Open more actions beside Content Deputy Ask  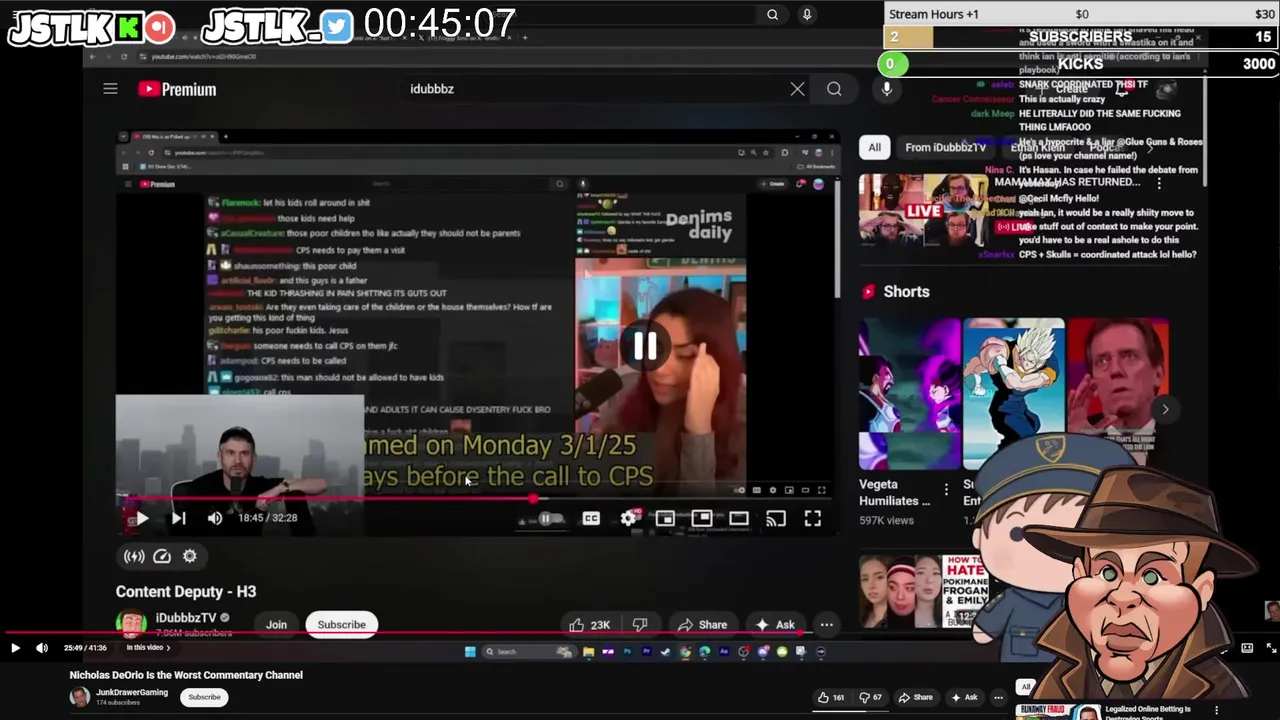point(827,625)
